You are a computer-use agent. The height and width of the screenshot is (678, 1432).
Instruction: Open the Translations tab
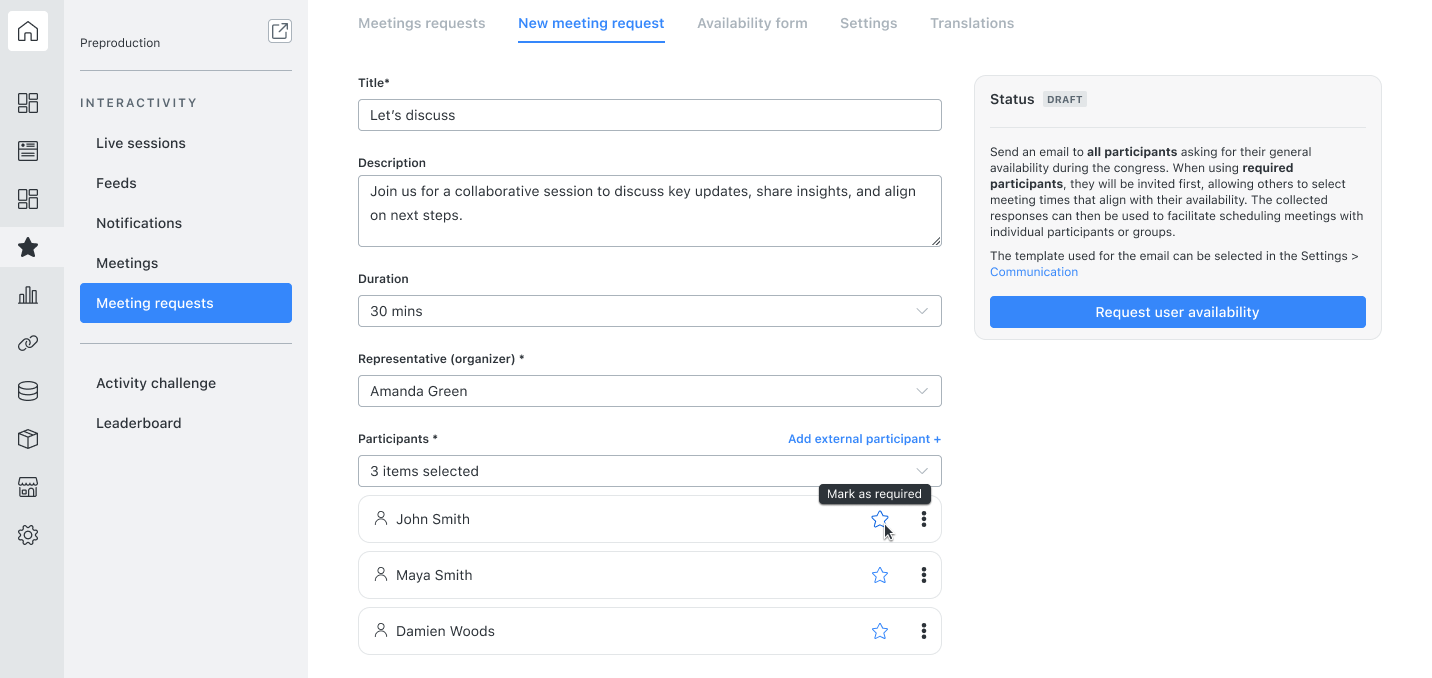(x=972, y=23)
